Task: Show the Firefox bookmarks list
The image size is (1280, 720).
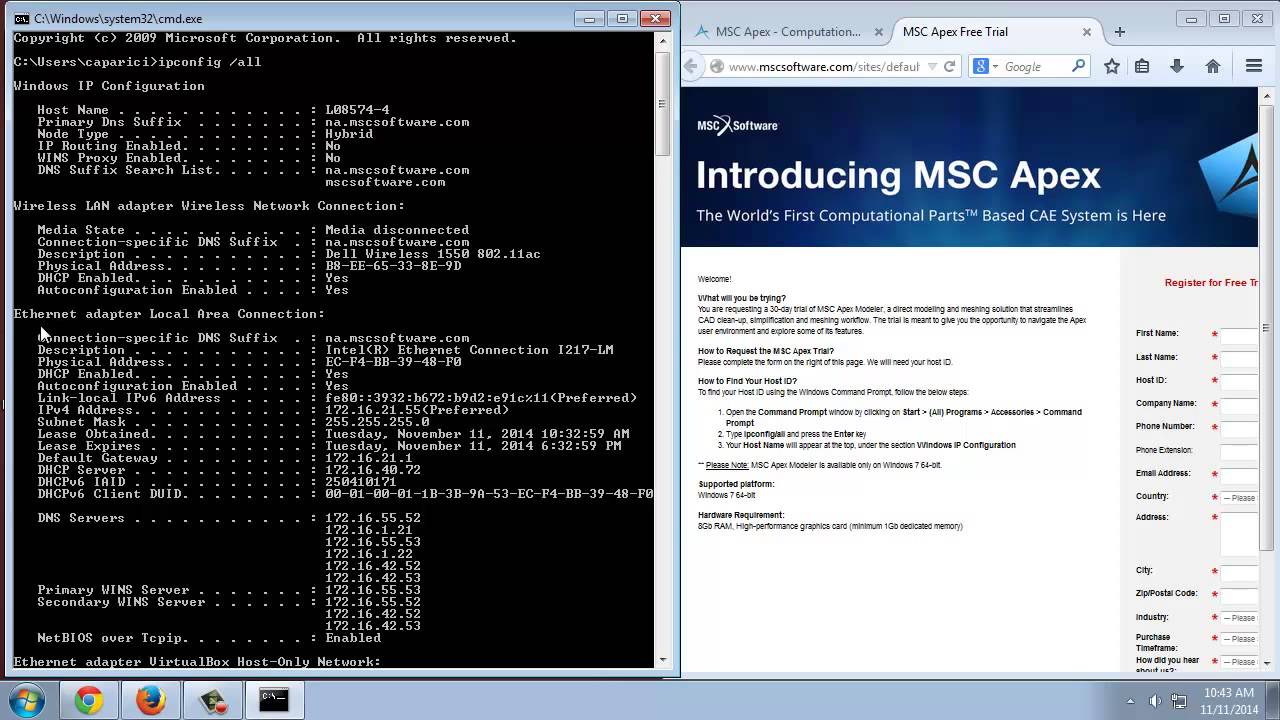Action: (1142, 66)
